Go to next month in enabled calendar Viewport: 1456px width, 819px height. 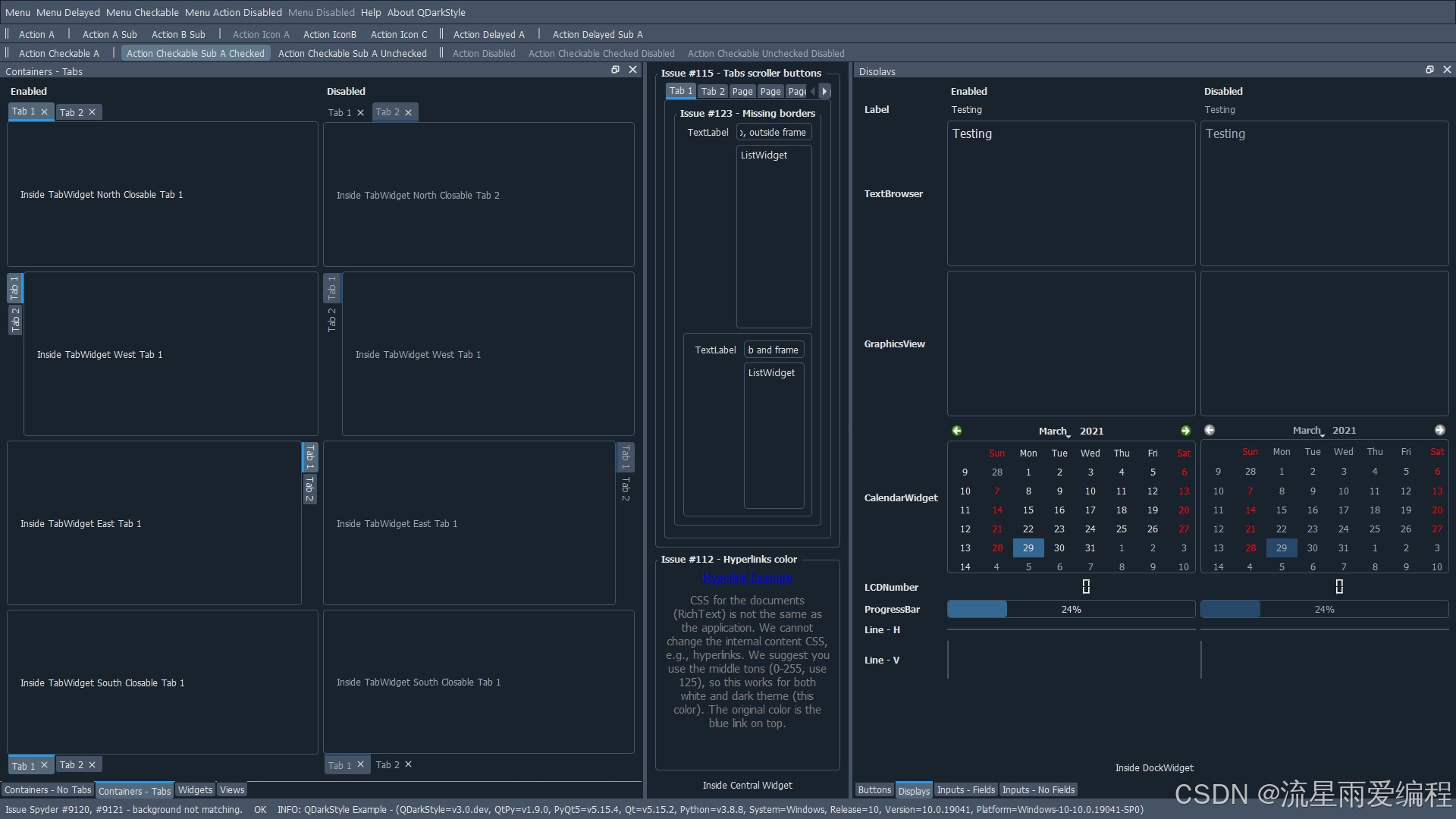pos(1185,431)
